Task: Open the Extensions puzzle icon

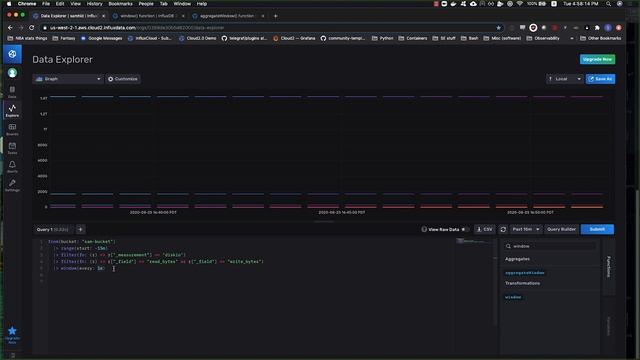Action: click(x=597, y=27)
